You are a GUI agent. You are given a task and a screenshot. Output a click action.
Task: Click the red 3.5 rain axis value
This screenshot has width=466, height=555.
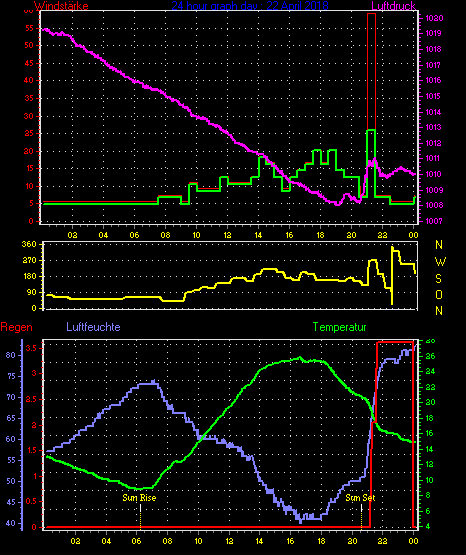point(31,348)
